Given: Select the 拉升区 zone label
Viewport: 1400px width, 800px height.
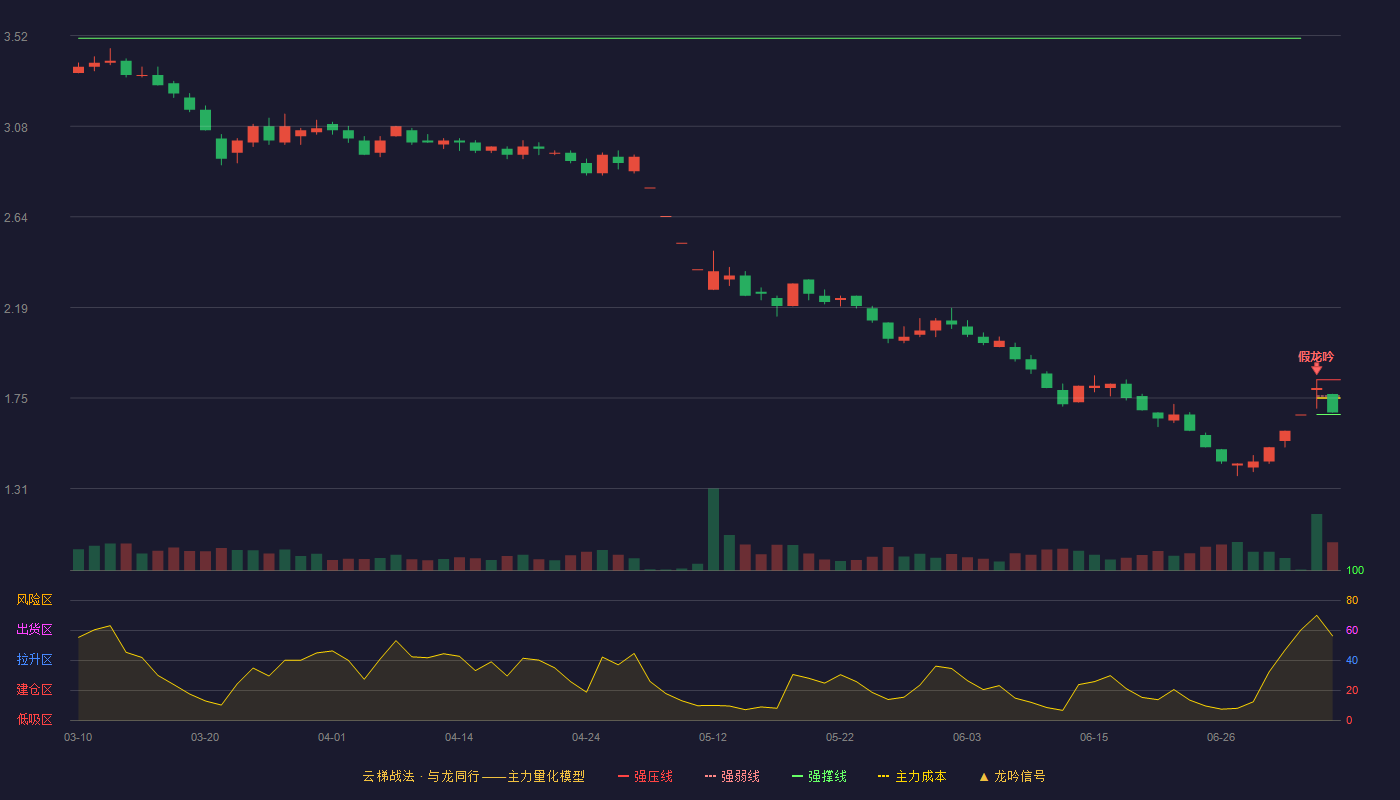Looking at the screenshot, I should (34, 660).
